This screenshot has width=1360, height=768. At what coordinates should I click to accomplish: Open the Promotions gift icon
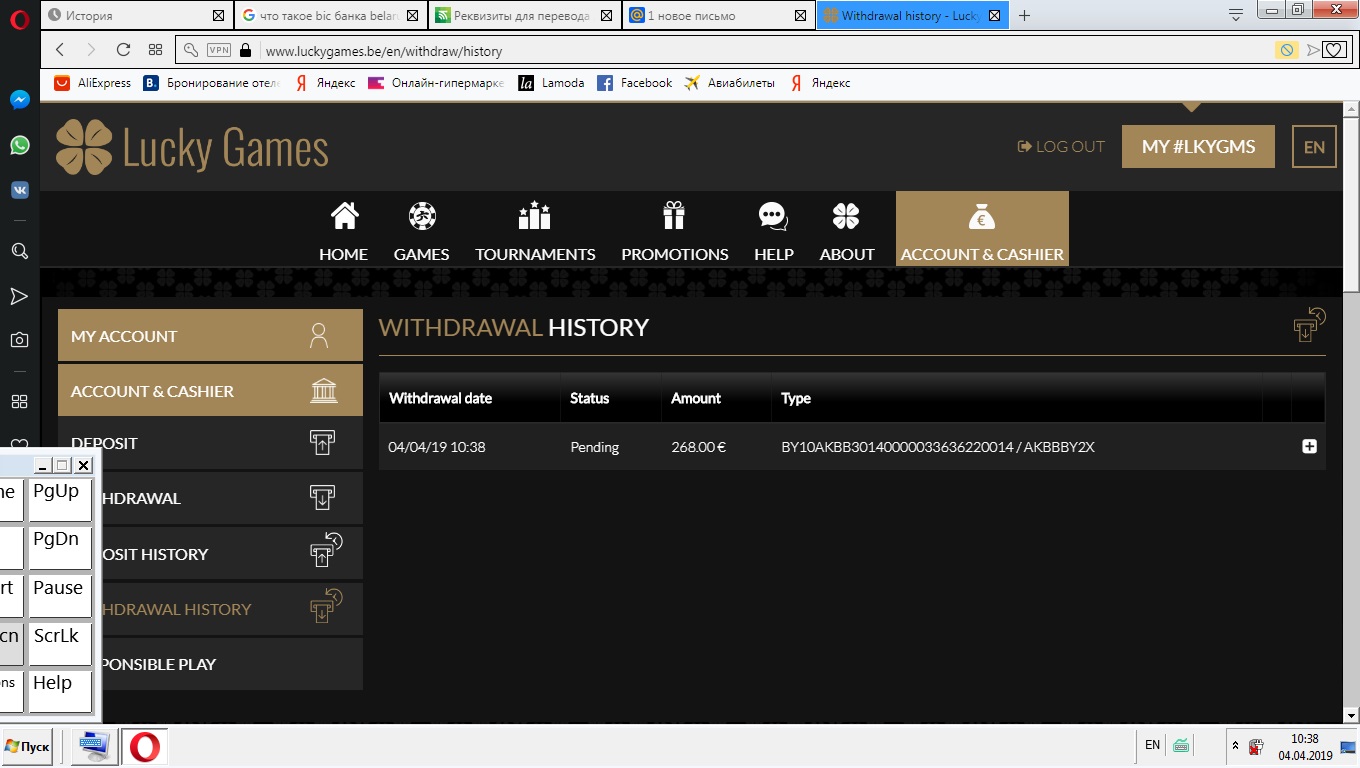click(674, 216)
